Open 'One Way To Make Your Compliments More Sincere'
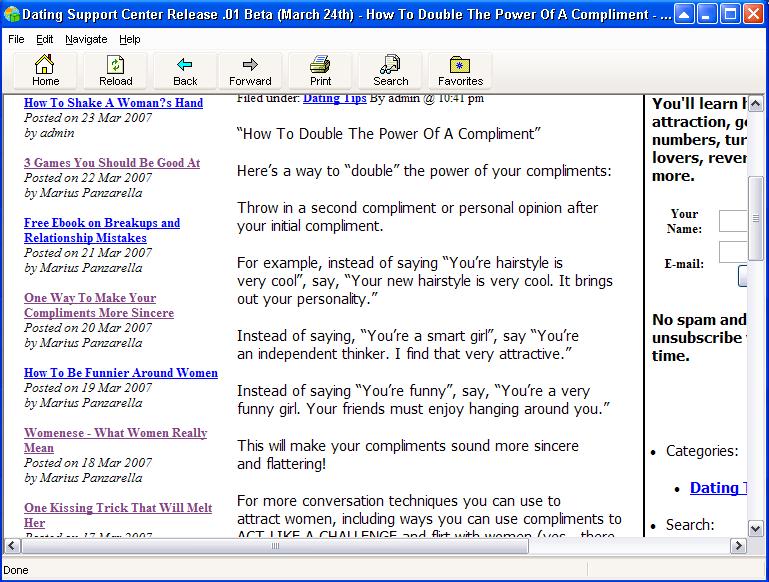 click(99, 305)
